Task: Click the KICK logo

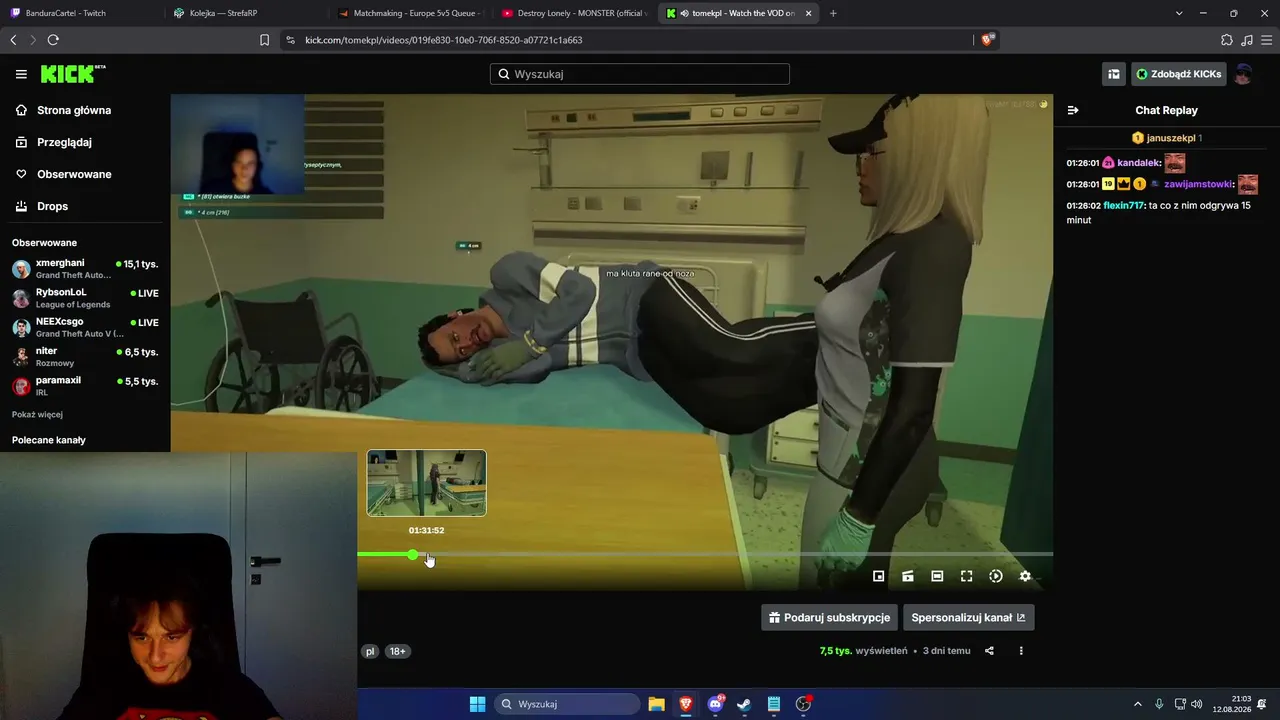Action: (73, 74)
